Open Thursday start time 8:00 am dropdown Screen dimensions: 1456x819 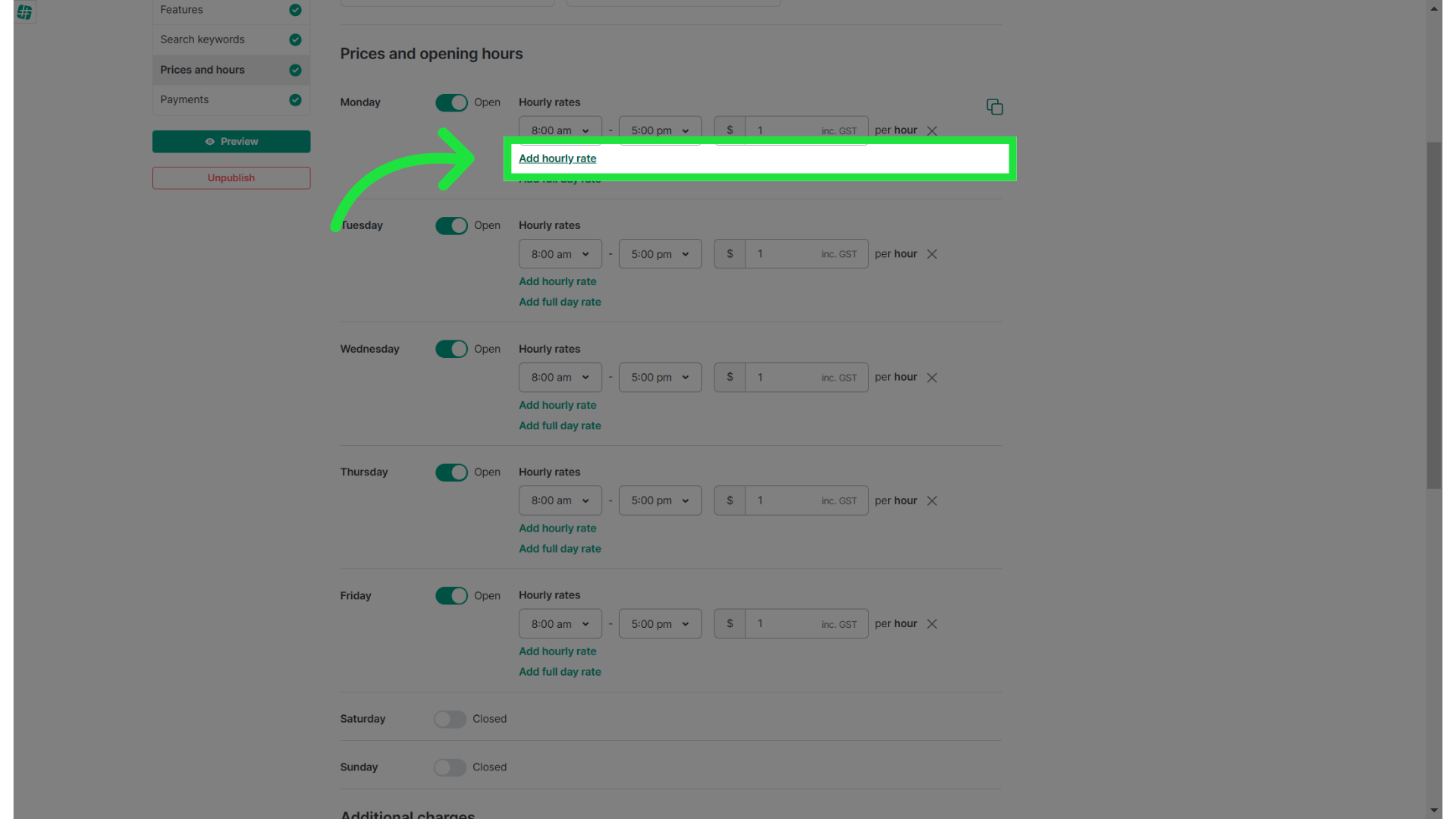coord(560,500)
